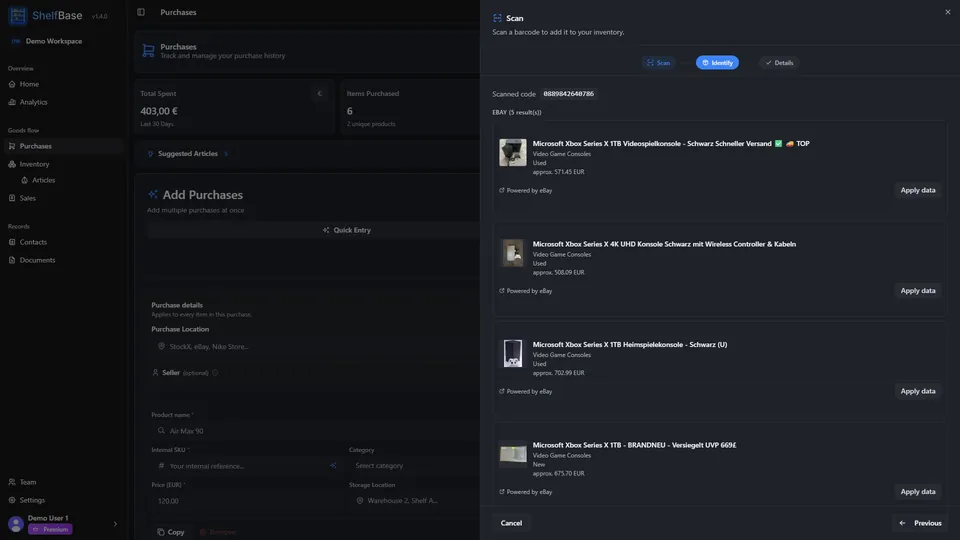960x540 pixels.
Task: Click the Team icon in sidebar
Action: (12, 482)
